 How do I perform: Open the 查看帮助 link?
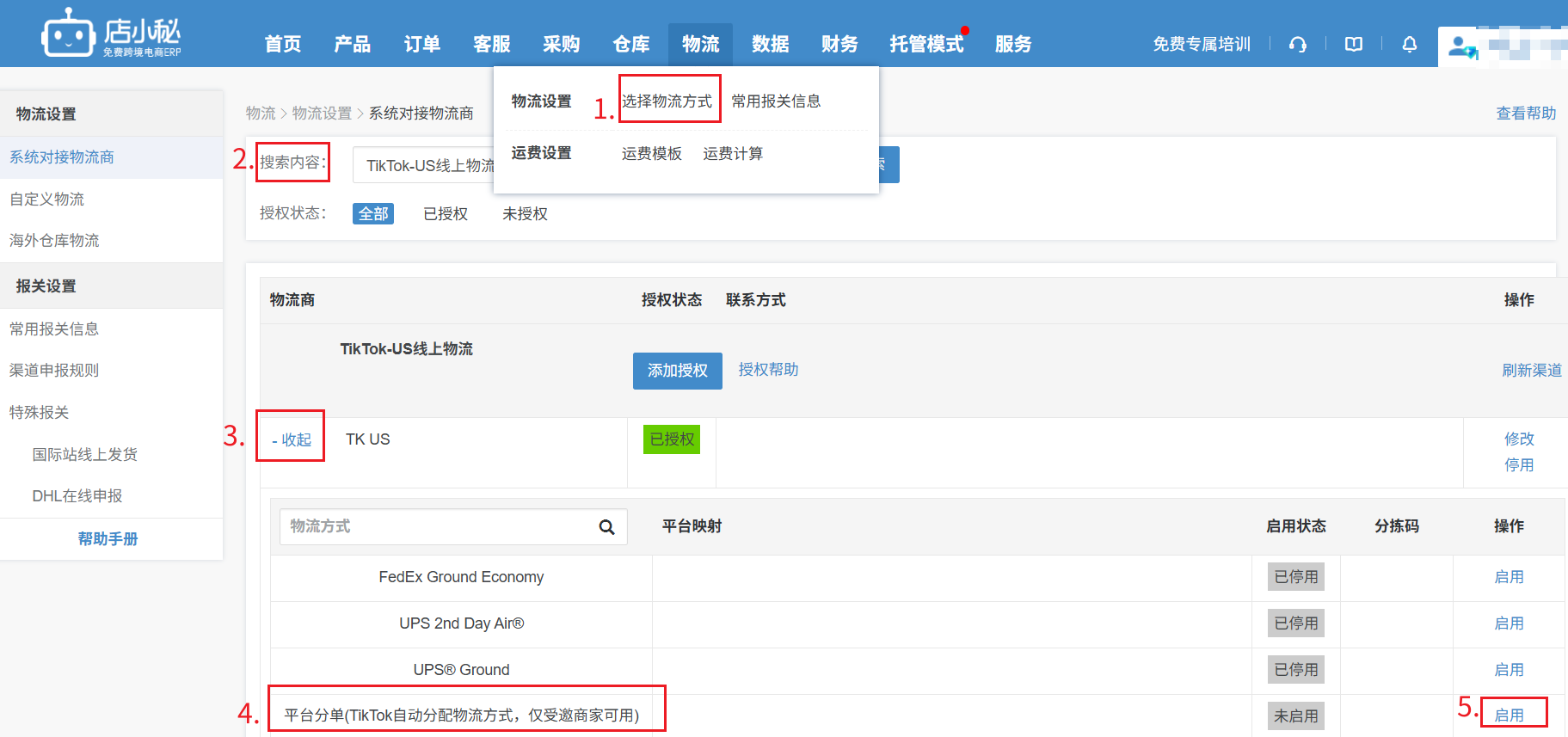pos(1526,114)
